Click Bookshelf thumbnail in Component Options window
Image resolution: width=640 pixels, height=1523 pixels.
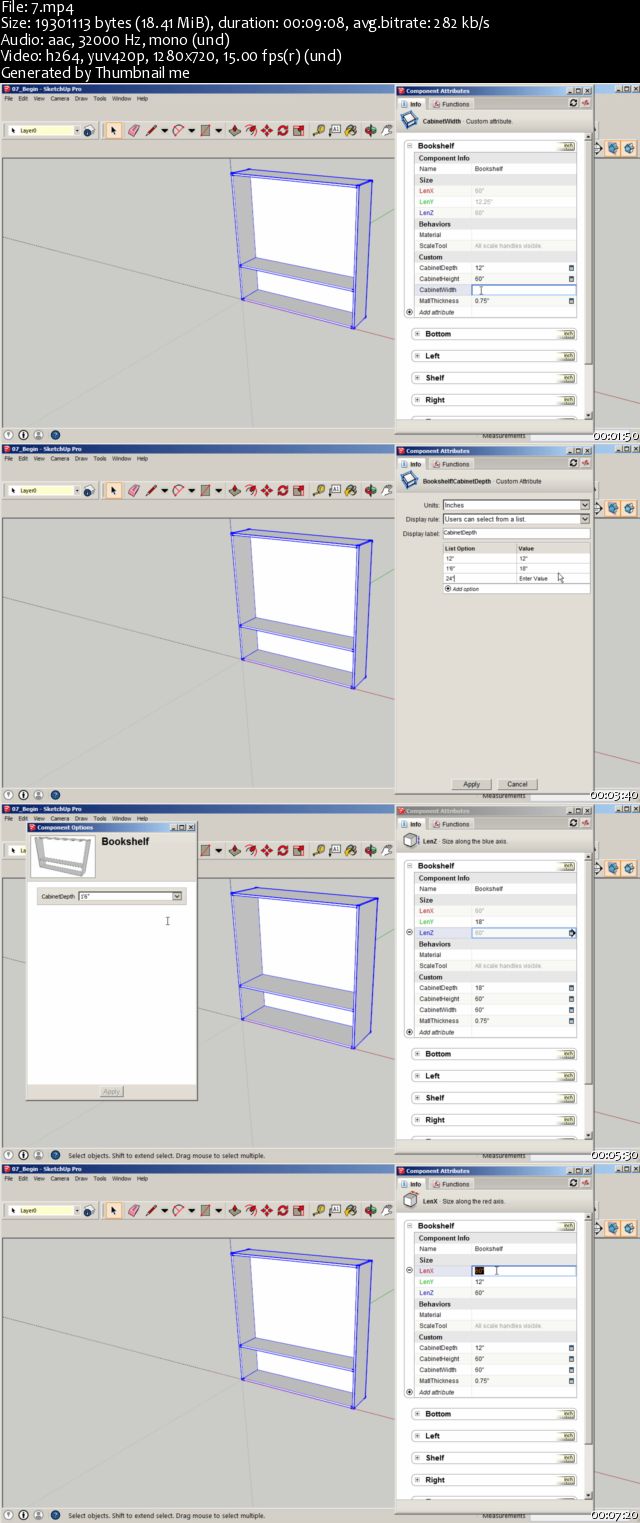(64, 857)
